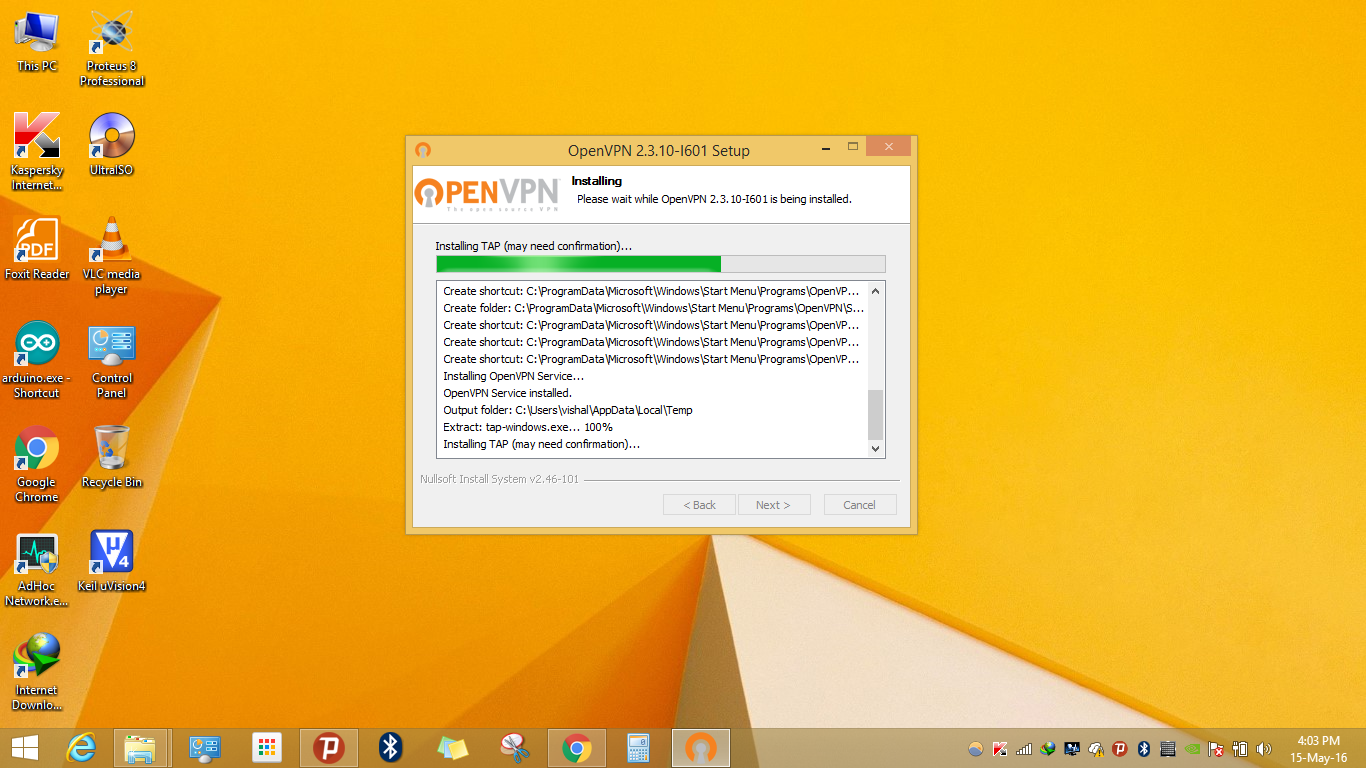Select the Kaspersky Internet Security desktop icon
The width and height of the screenshot is (1366, 768).
click(x=37, y=151)
